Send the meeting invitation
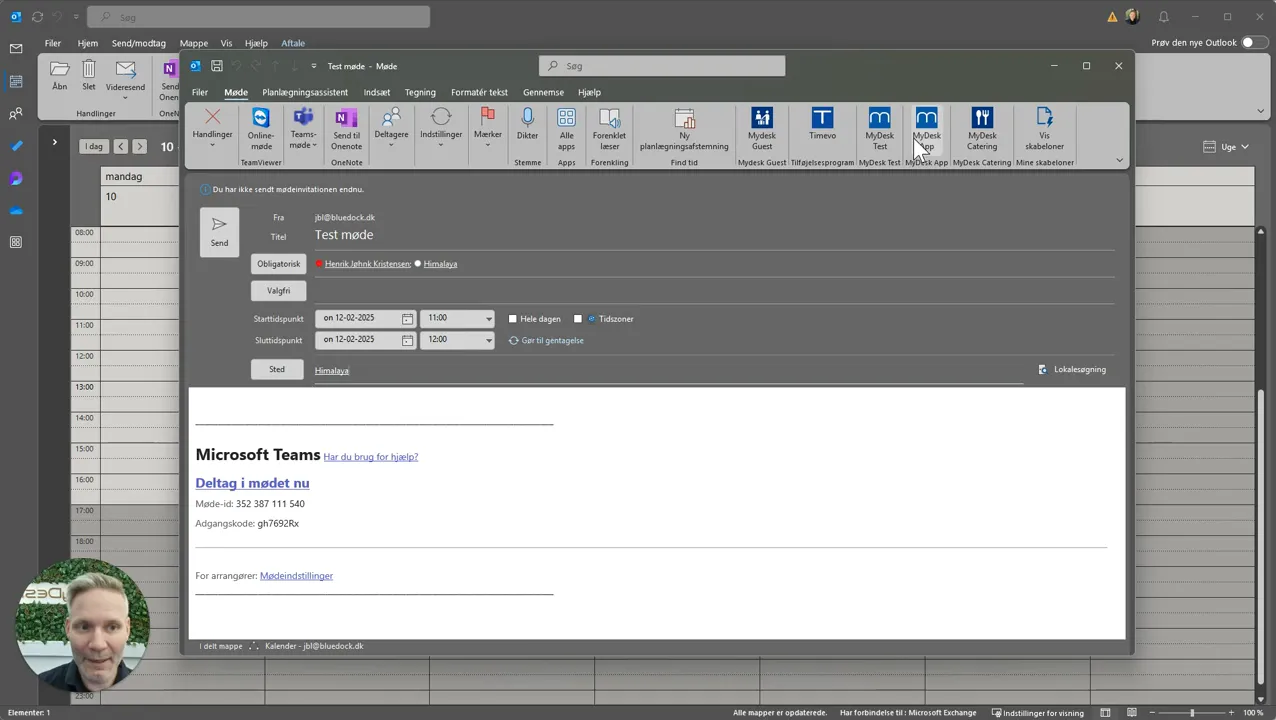This screenshot has width=1276, height=720. (219, 232)
